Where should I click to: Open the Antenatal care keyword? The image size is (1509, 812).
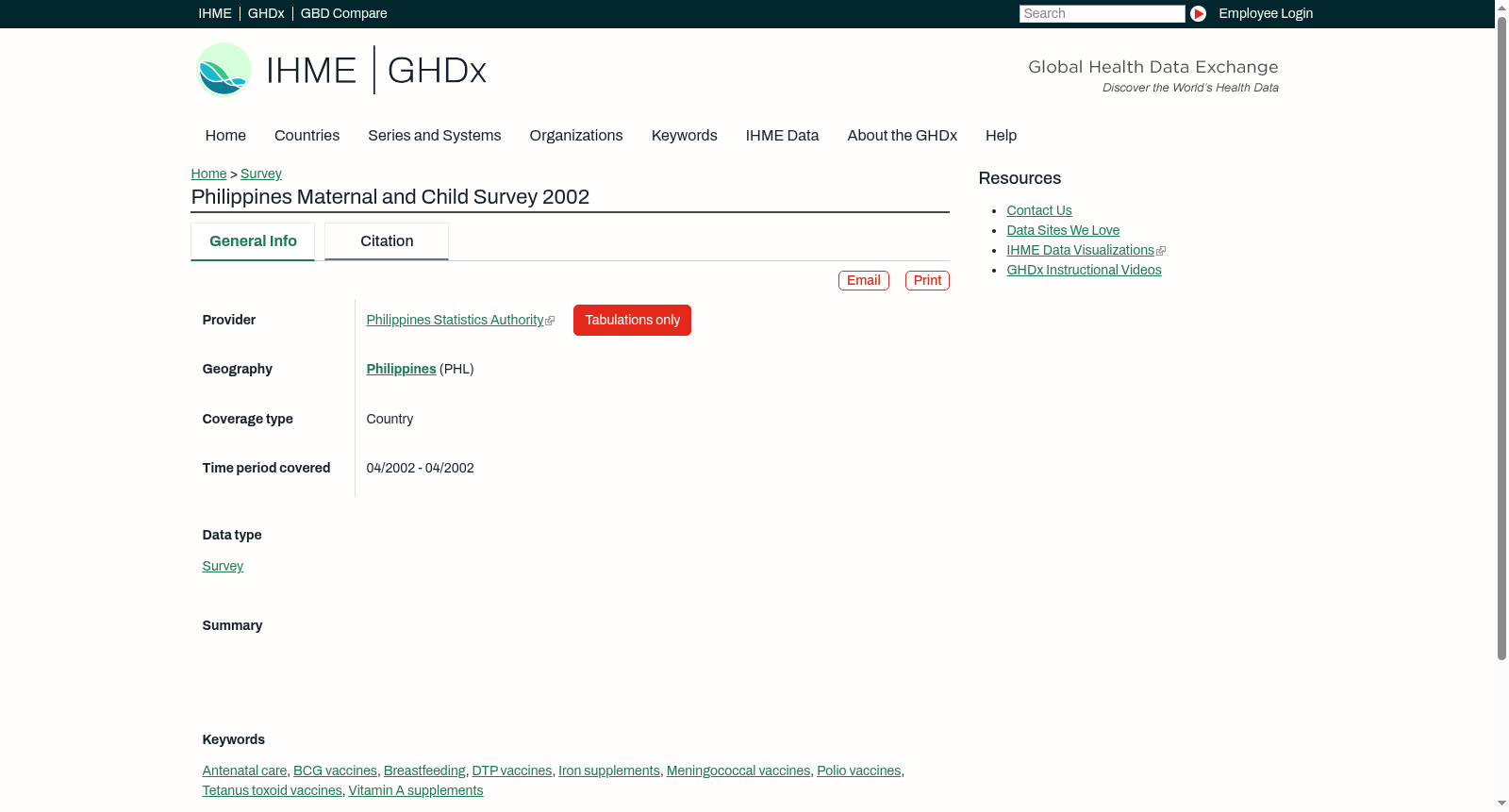(x=244, y=771)
